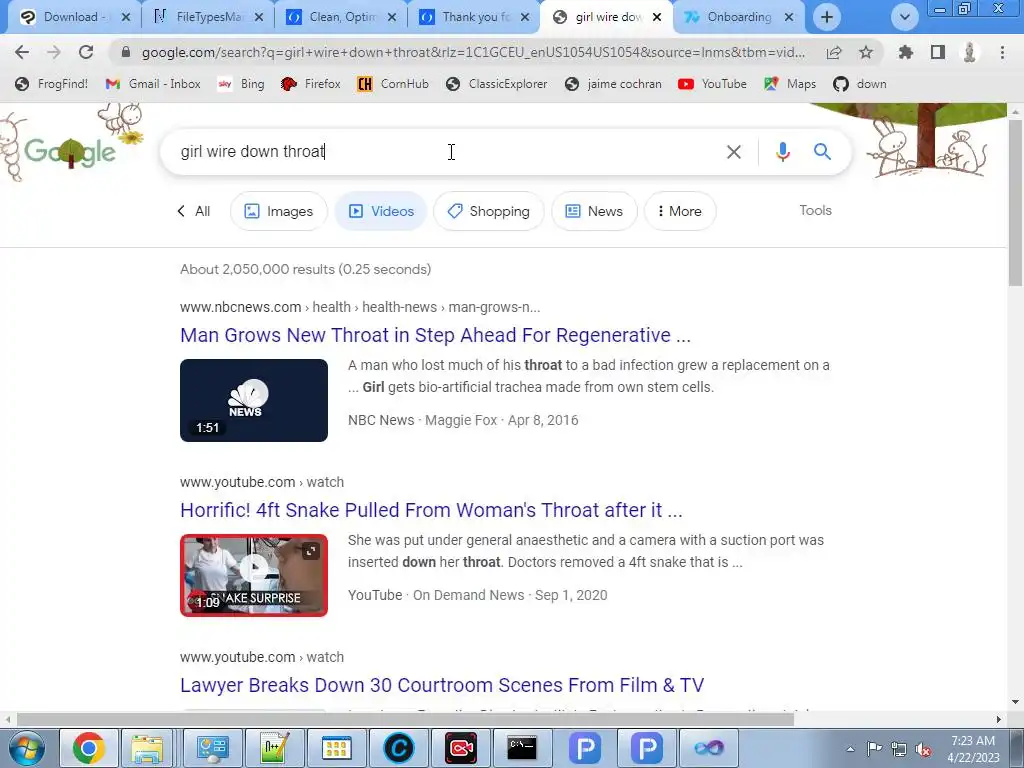Viewport: 1024px width, 768px height.
Task: Open the Extensions puzzle icon
Action: pyautogui.click(x=905, y=52)
